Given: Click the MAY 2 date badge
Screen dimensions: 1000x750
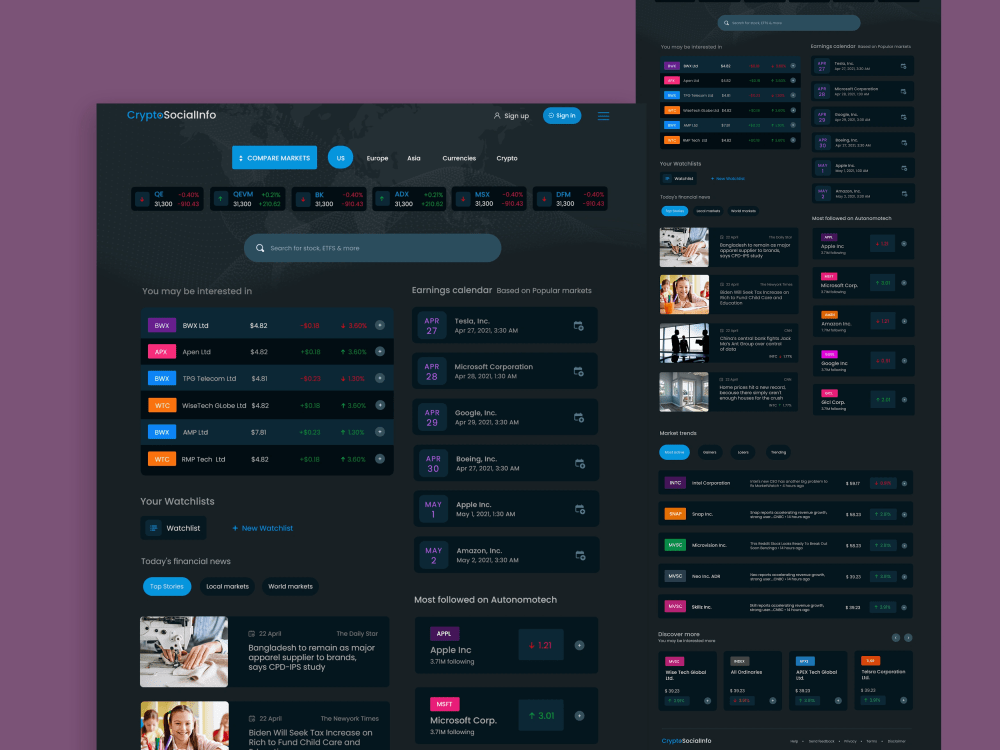Looking at the screenshot, I should click(434, 555).
